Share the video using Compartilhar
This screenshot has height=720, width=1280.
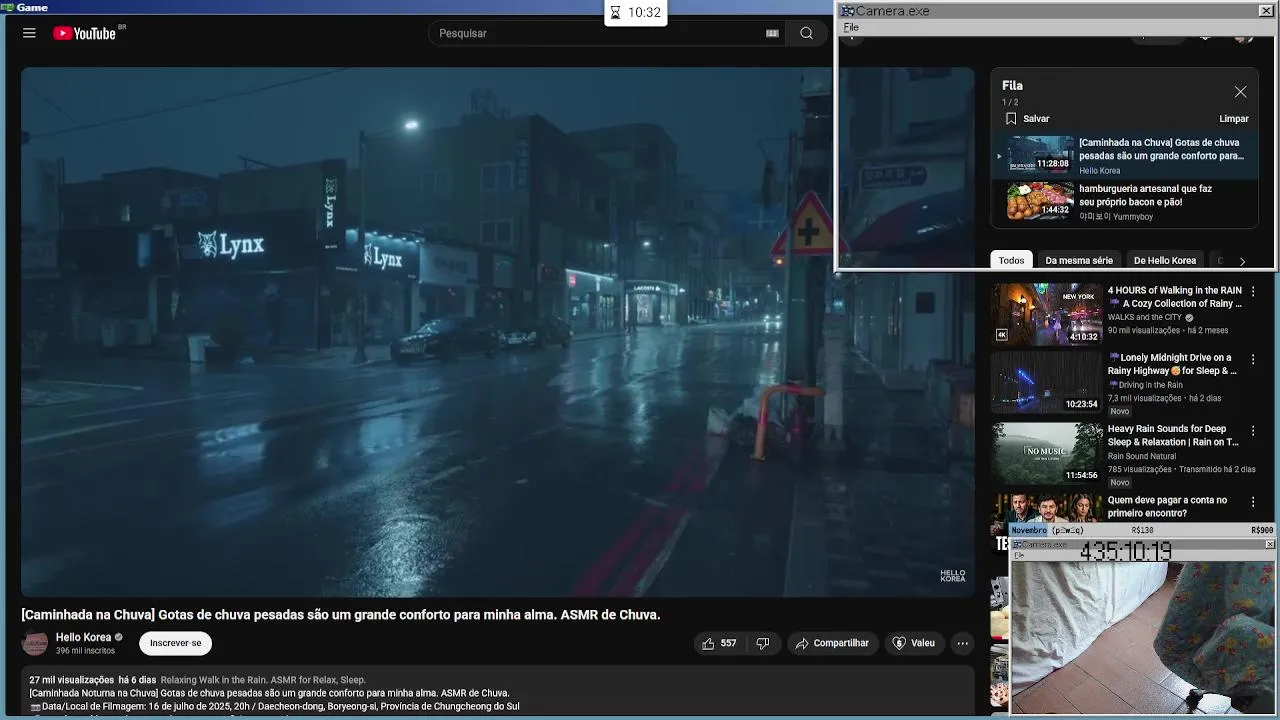(832, 643)
